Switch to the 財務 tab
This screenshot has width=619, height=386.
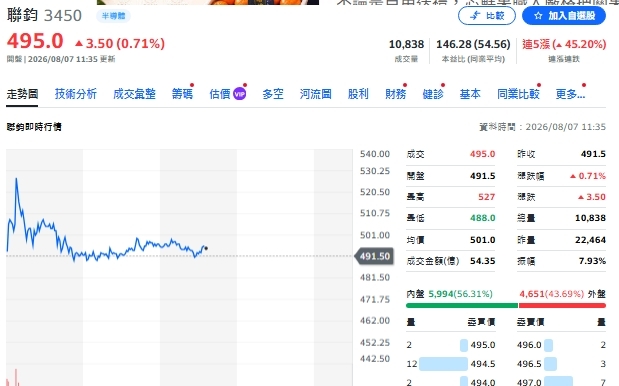396,94
